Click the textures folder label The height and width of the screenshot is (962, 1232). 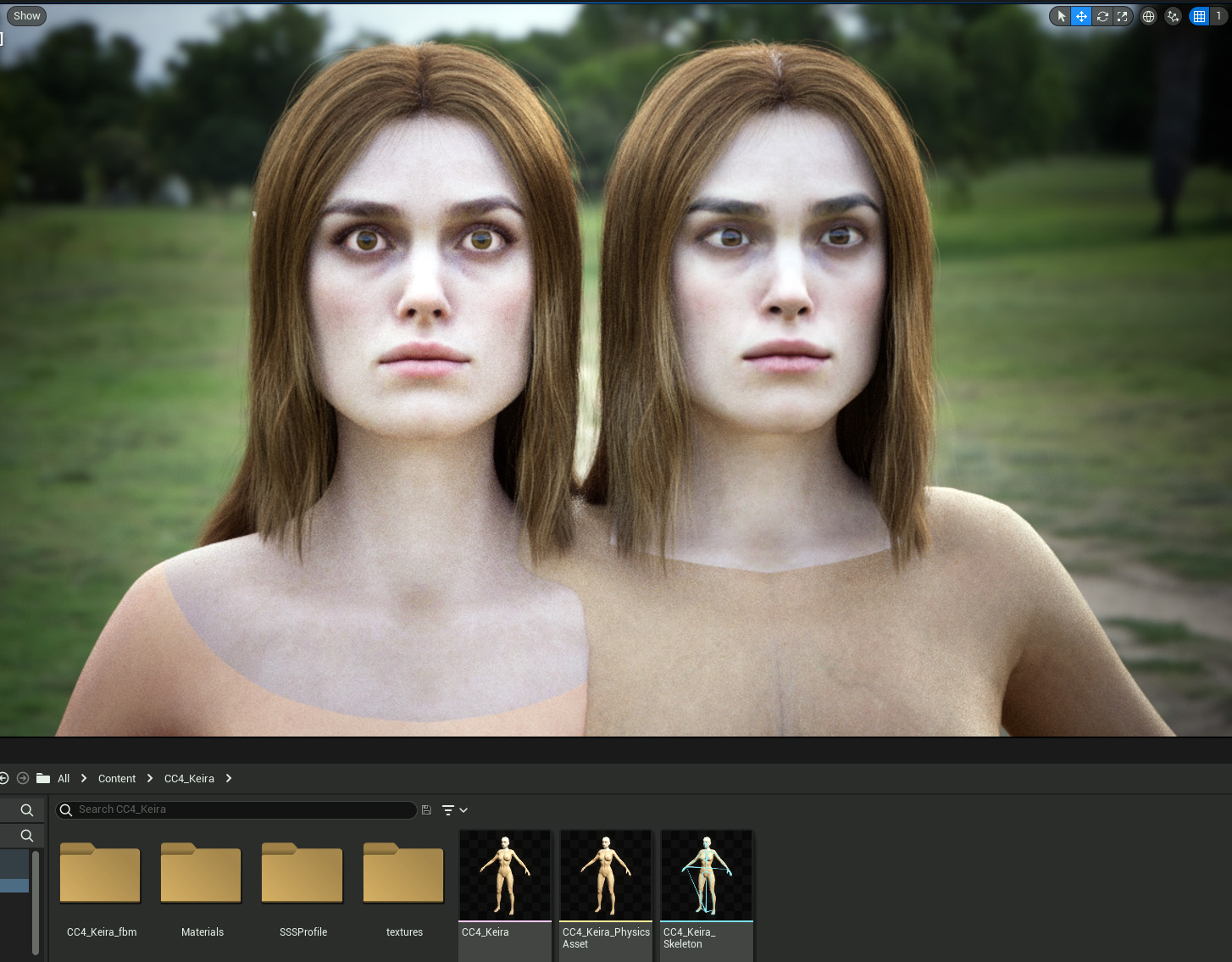pyautogui.click(x=404, y=932)
